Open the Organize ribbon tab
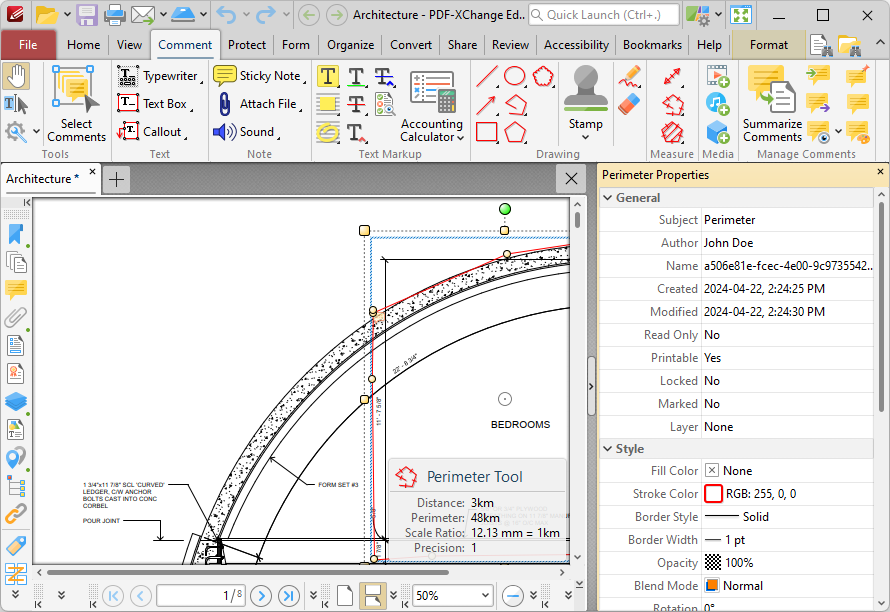 [x=350, y=45]
